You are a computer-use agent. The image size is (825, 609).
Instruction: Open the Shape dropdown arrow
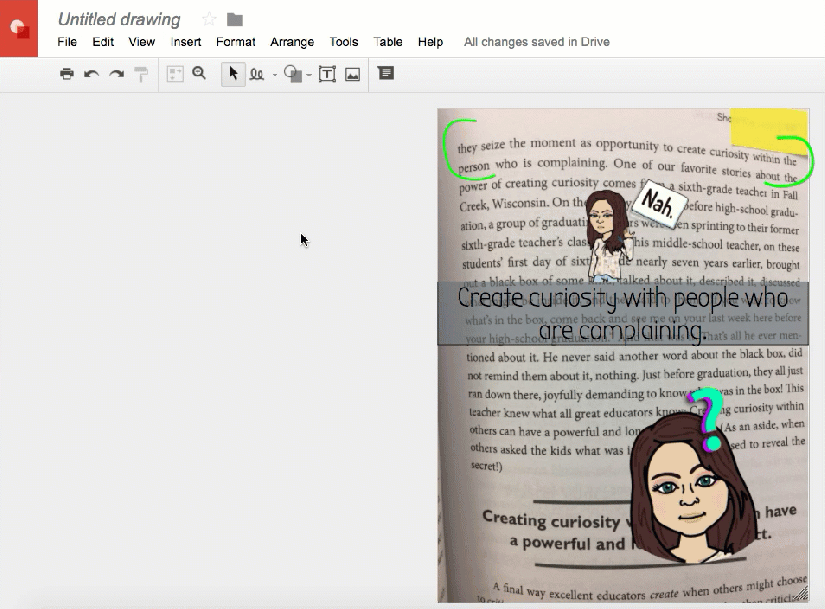pyautogui.click(x=309, y=75)
